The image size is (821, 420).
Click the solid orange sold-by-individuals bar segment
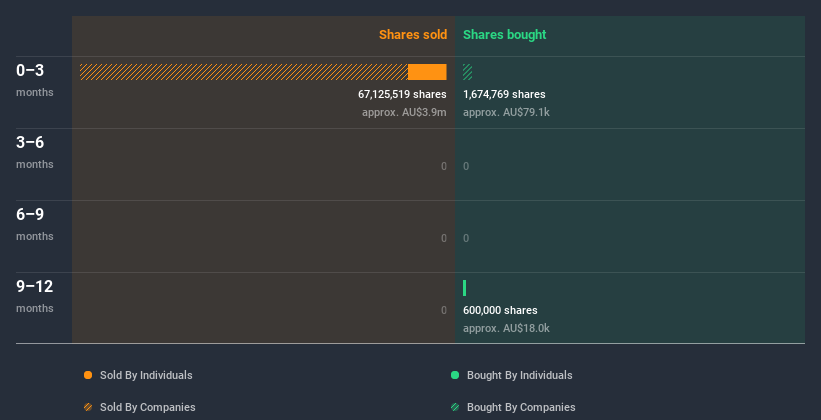click(427, 72)
